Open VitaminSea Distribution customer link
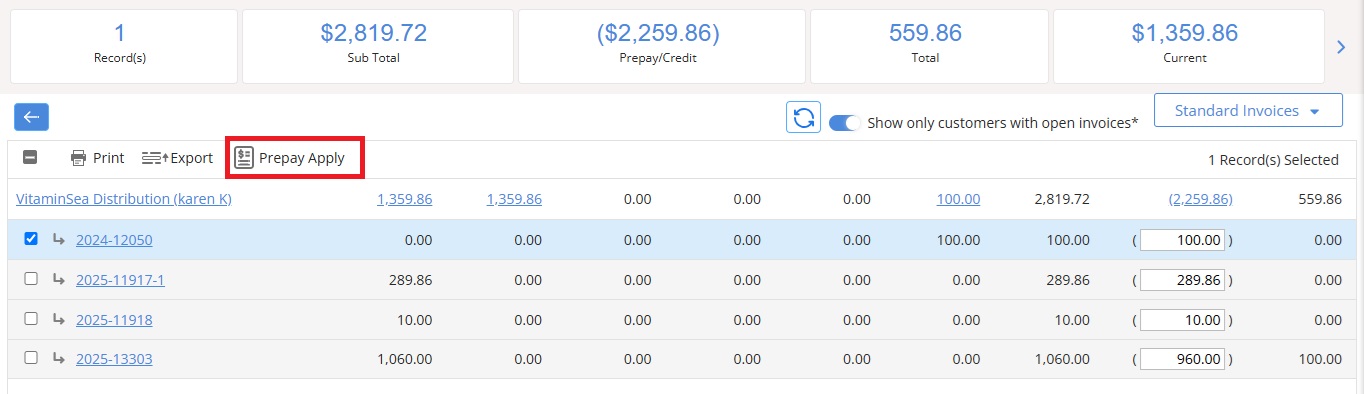1364x394 pixels. tap(124, 199)
